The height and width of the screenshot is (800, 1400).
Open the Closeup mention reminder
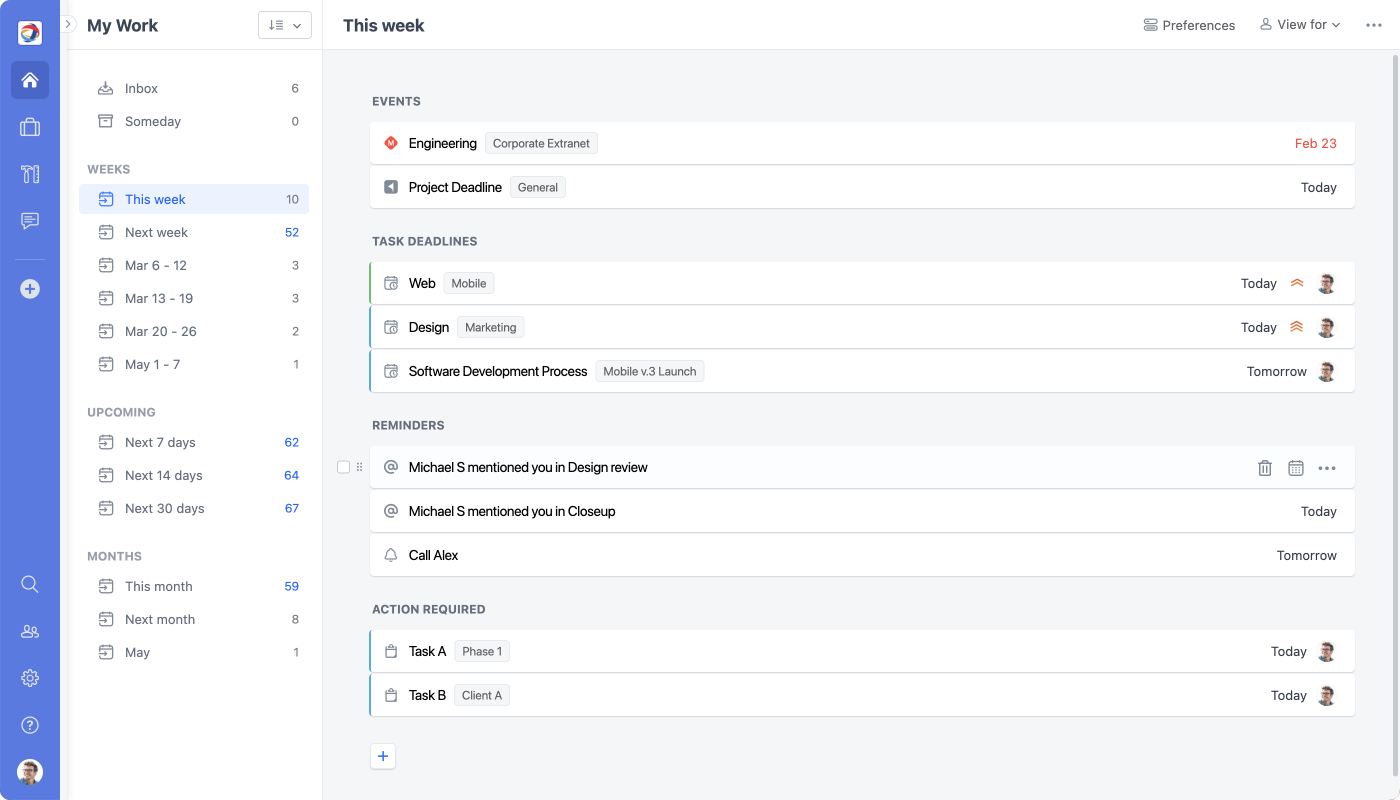(x=862, y=511)
